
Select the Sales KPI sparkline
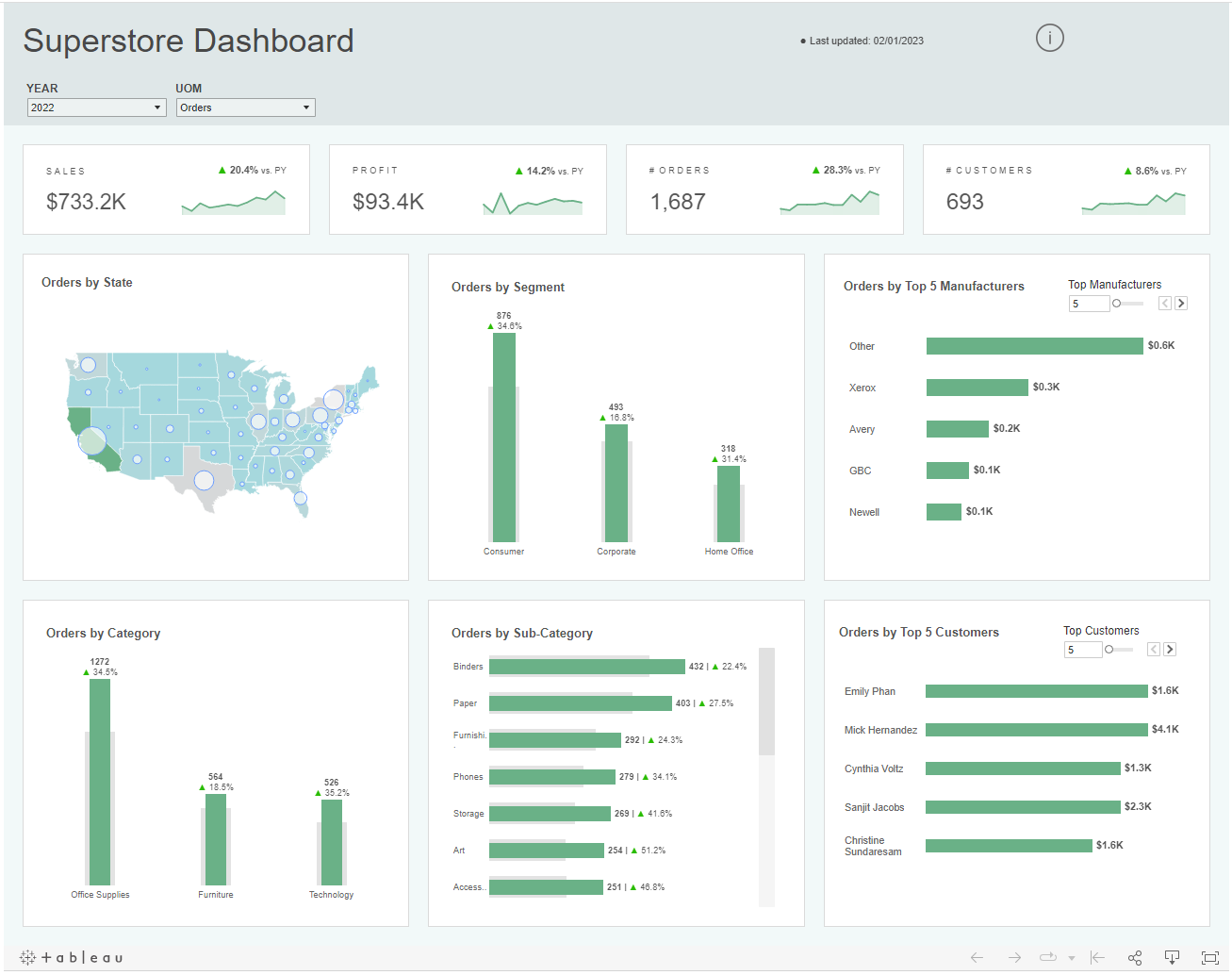pos(234,203)
